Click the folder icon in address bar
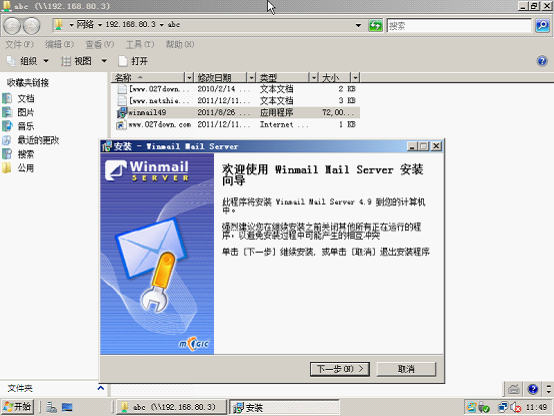Viewport: 554px width, 416px height. pos(59,25)
